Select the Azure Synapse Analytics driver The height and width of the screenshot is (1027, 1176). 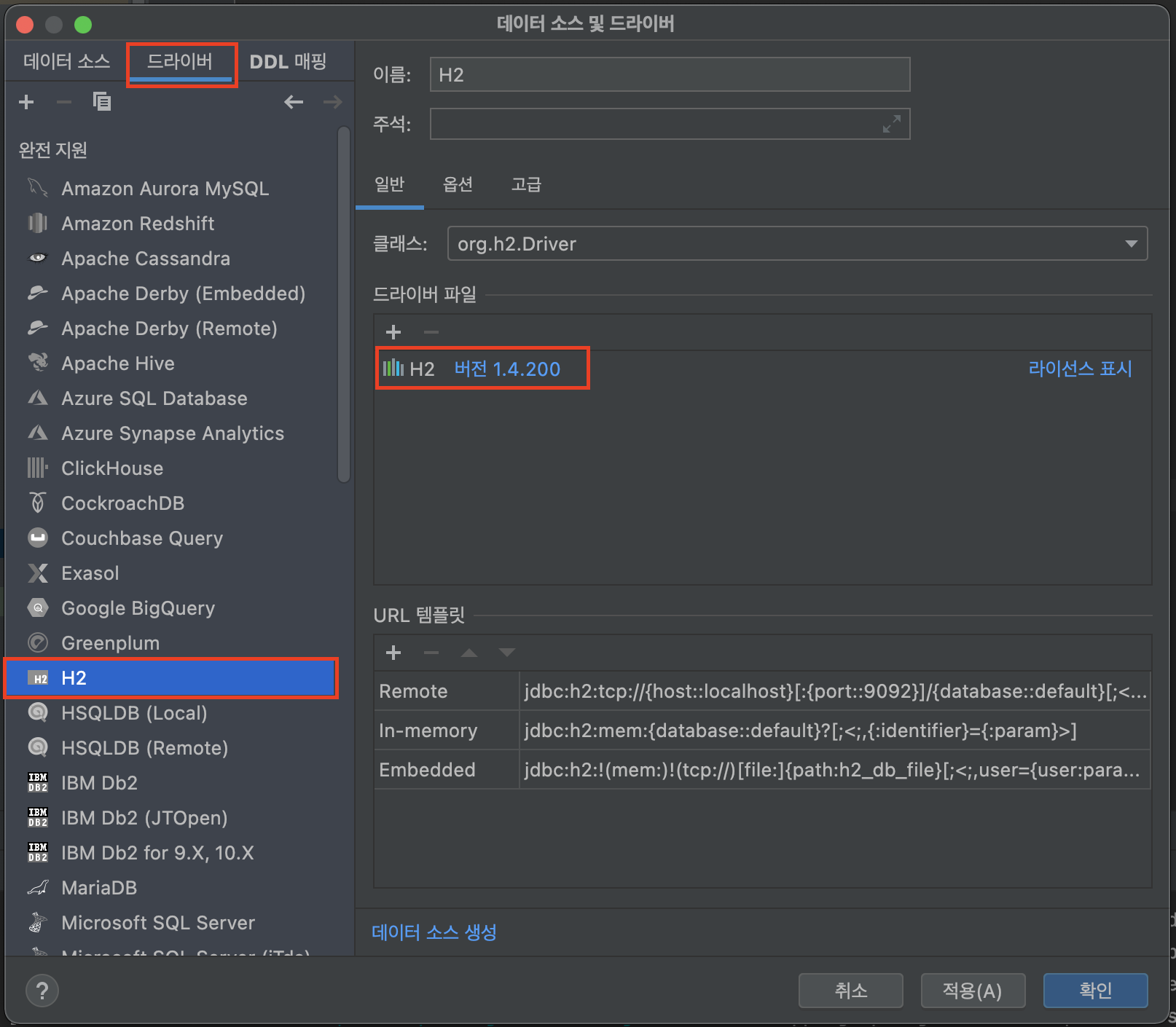pos(170,433)
